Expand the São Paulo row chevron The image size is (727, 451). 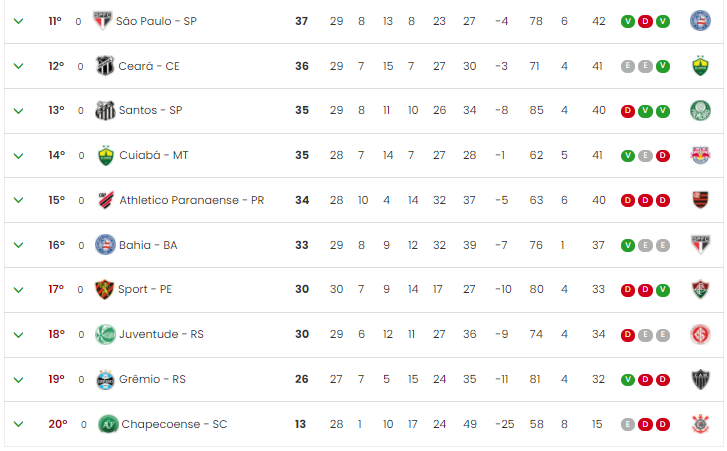point(19,21)
